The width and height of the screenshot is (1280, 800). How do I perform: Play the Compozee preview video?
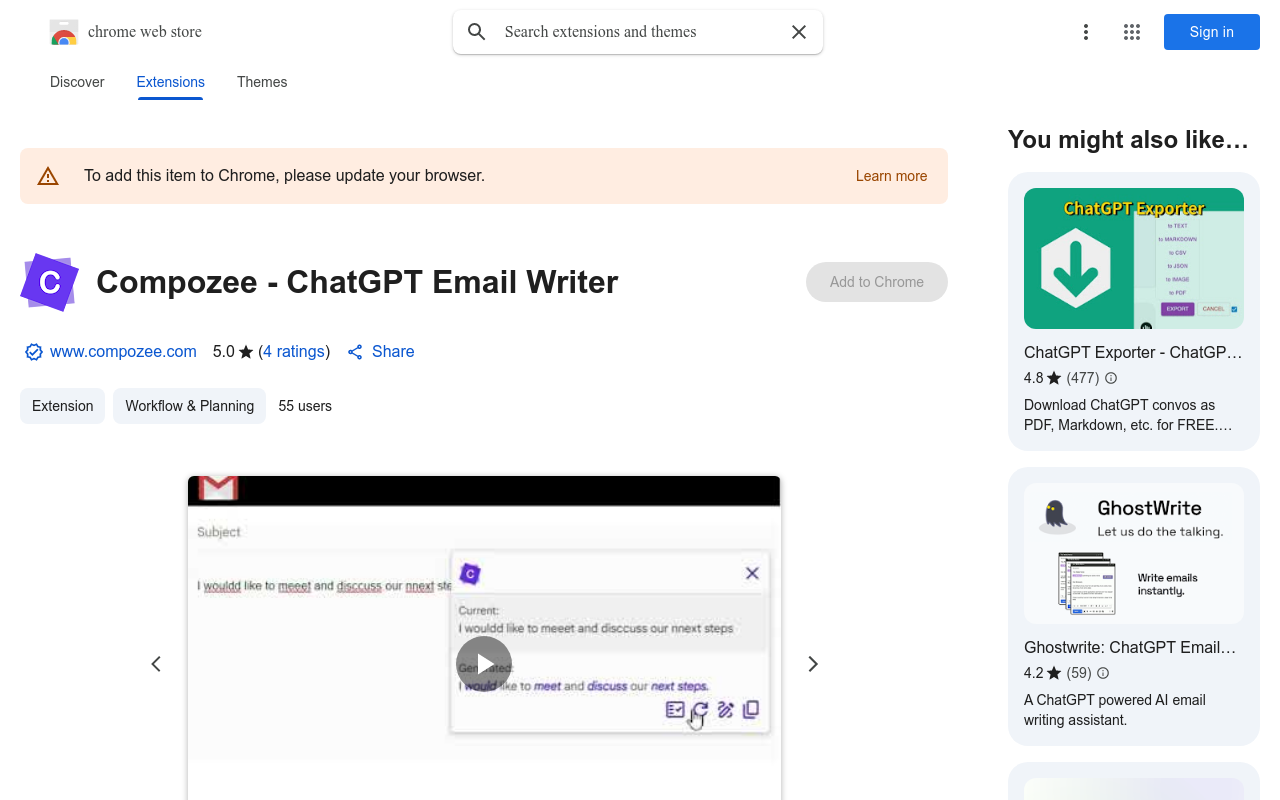click(x=484, y=664)
